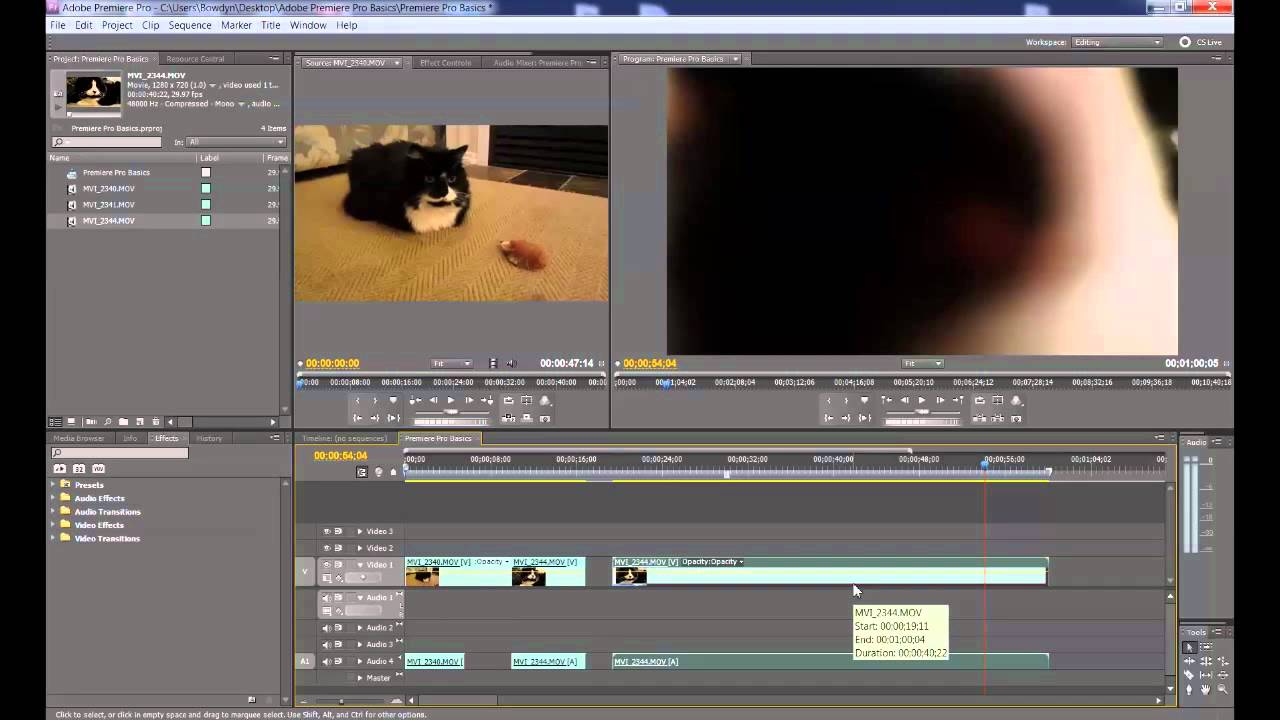Click Set Encore Chapter Marker icon in timeline
The height and width of the screenshot is (720, 1280).
pyautogui.click(x=379, y=472)
